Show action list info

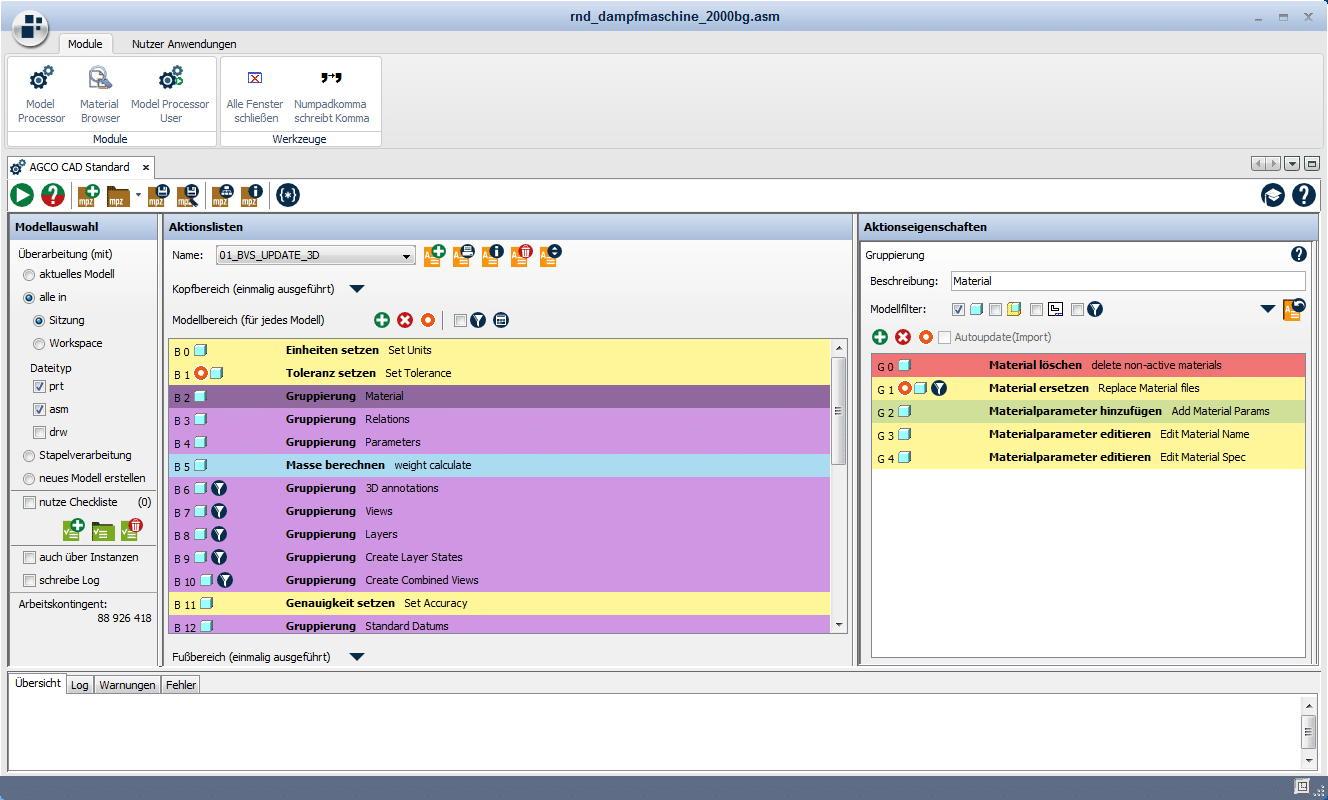493,255
